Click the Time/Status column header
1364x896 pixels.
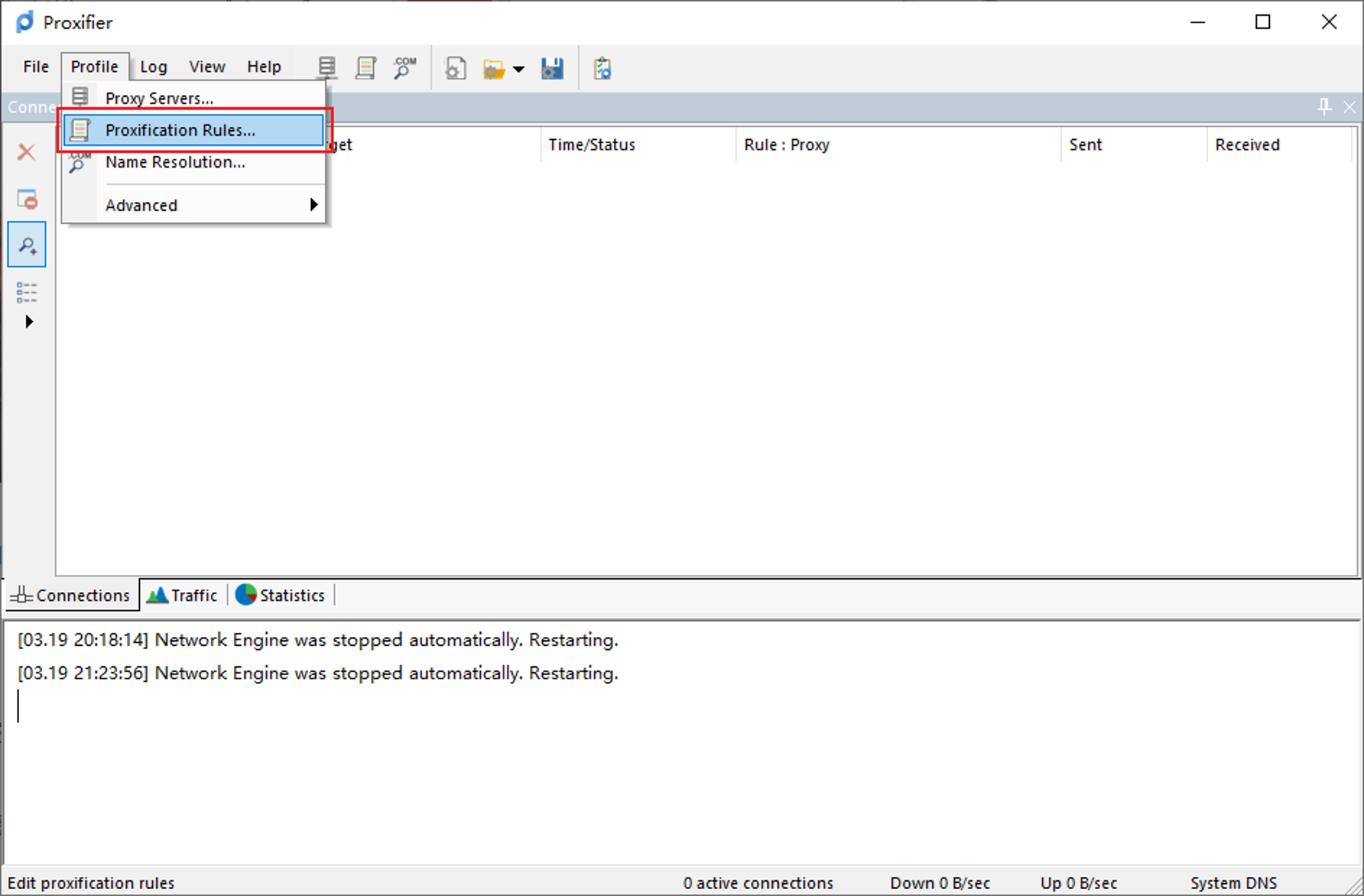point(638,145)
